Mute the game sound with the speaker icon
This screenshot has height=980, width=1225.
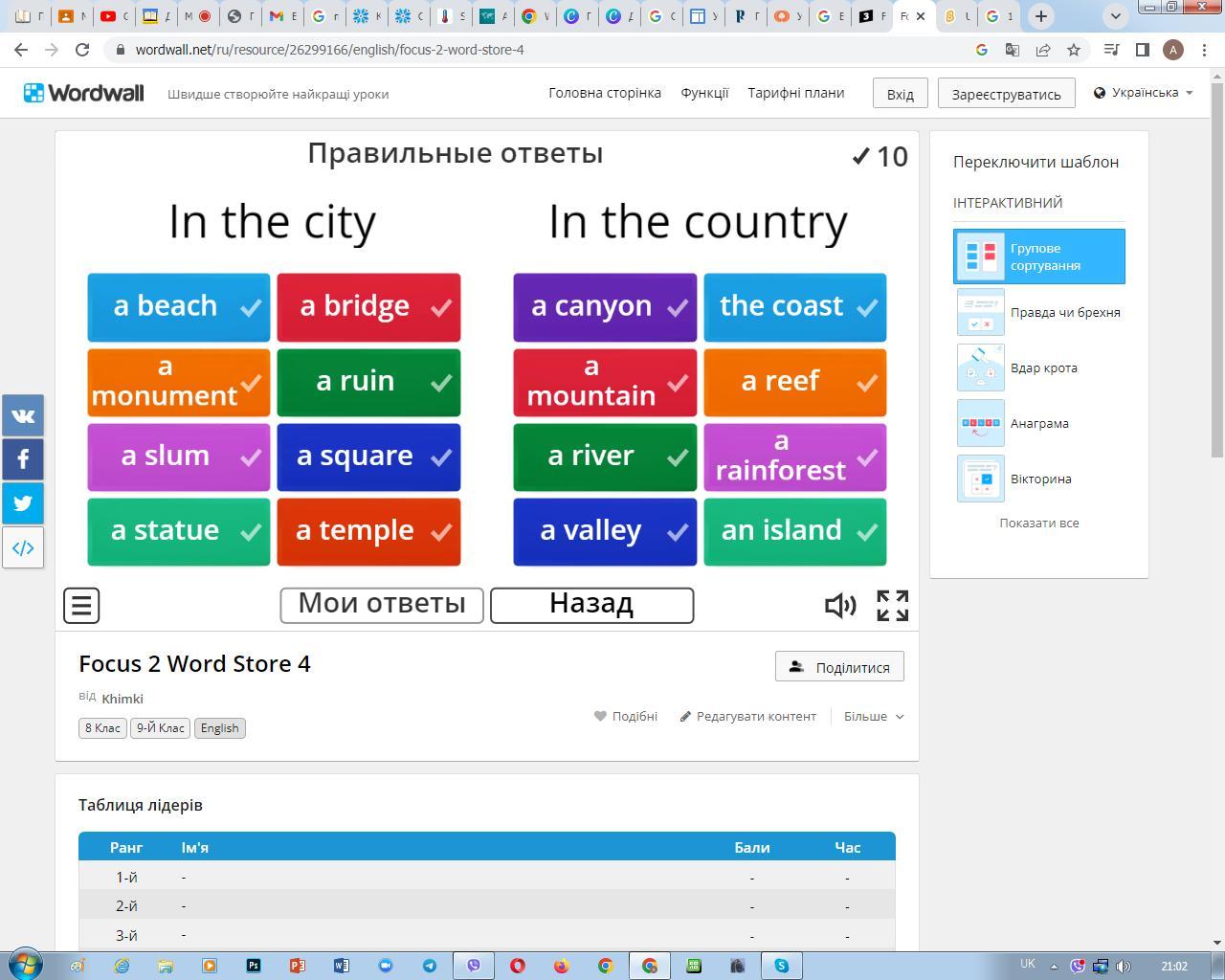tap(839, 605)
